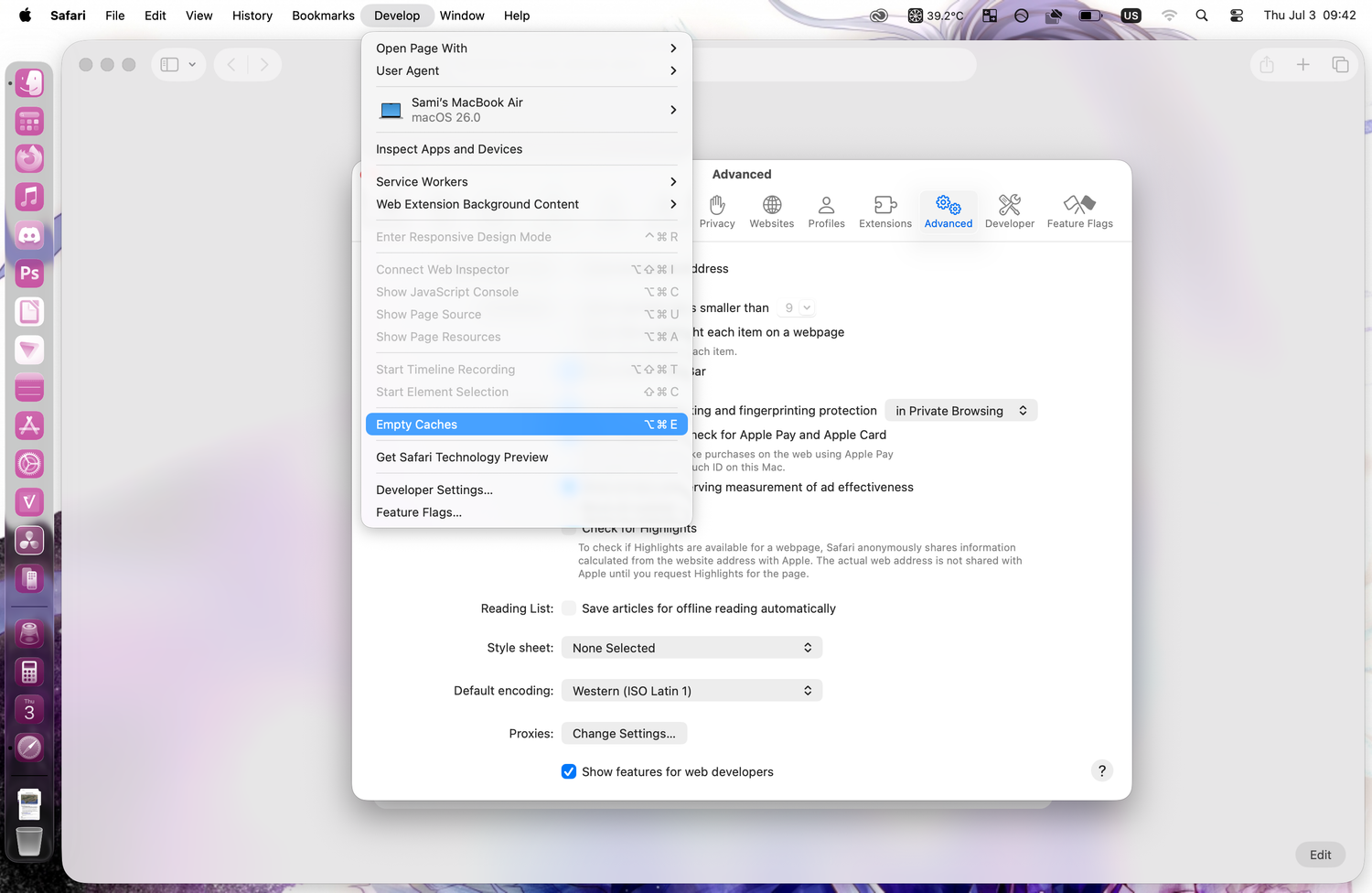Enable saving Reading List articles offline

tap(569, 608)
